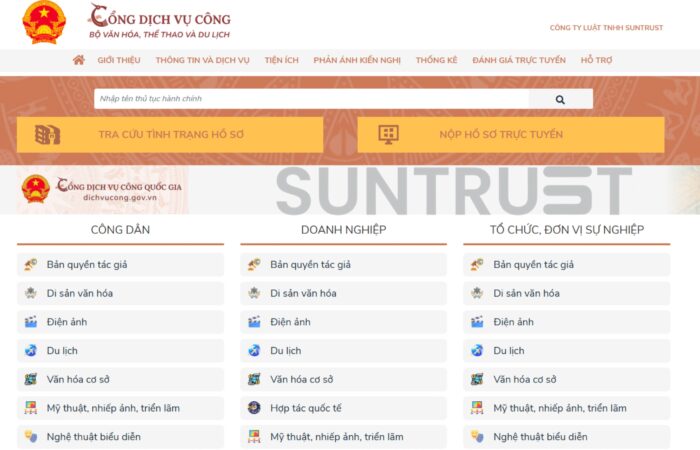This screenshot has height=450, width=700.
Task: Click Văn hóa cơ sở icon under Doanh nghiệp
Action: pos(254,379)
